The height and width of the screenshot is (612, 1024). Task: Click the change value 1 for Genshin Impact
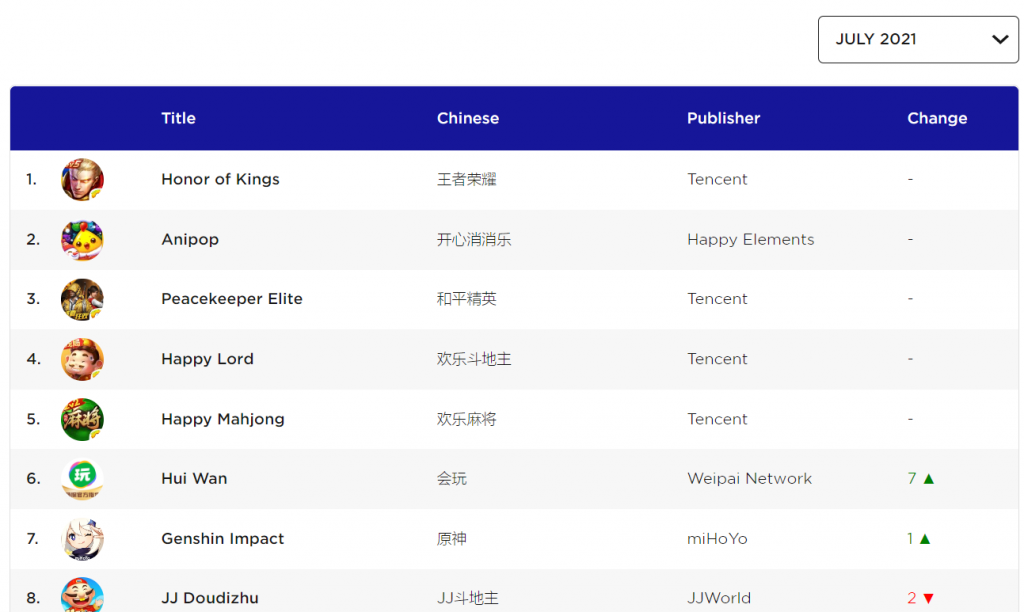(x=910, y=539)
